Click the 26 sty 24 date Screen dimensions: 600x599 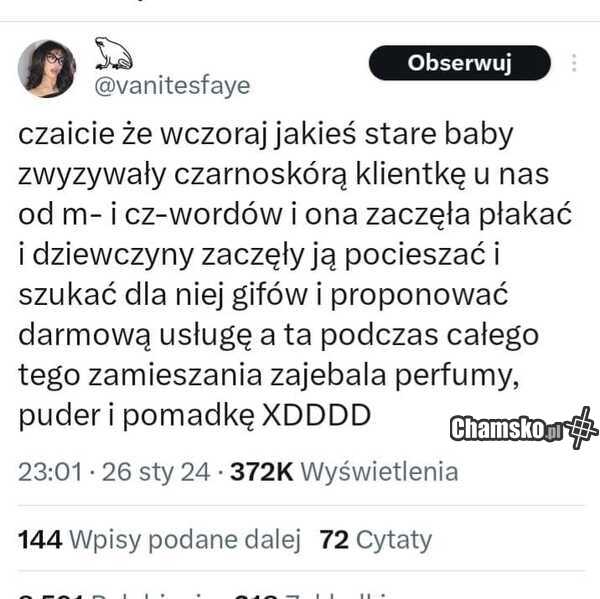coord(156,472)
